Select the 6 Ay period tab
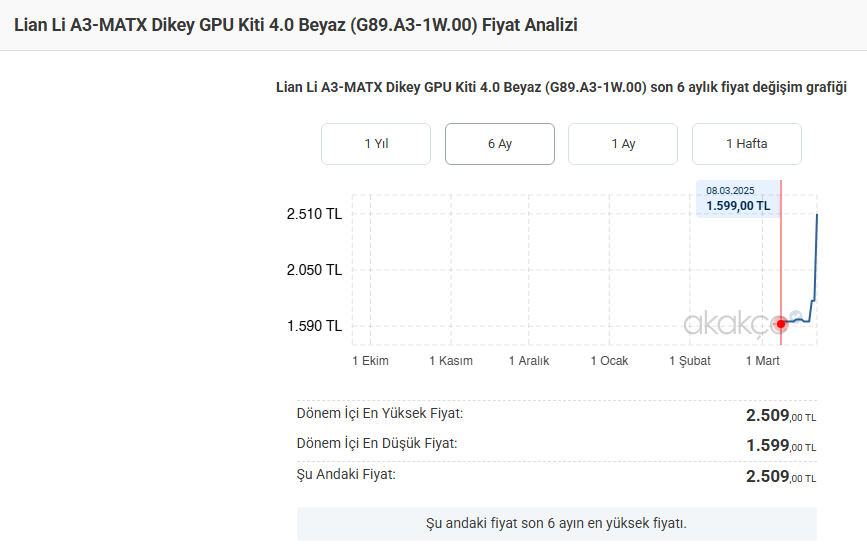The height and width of the screenshot is (546, 867). coord(500,144)
